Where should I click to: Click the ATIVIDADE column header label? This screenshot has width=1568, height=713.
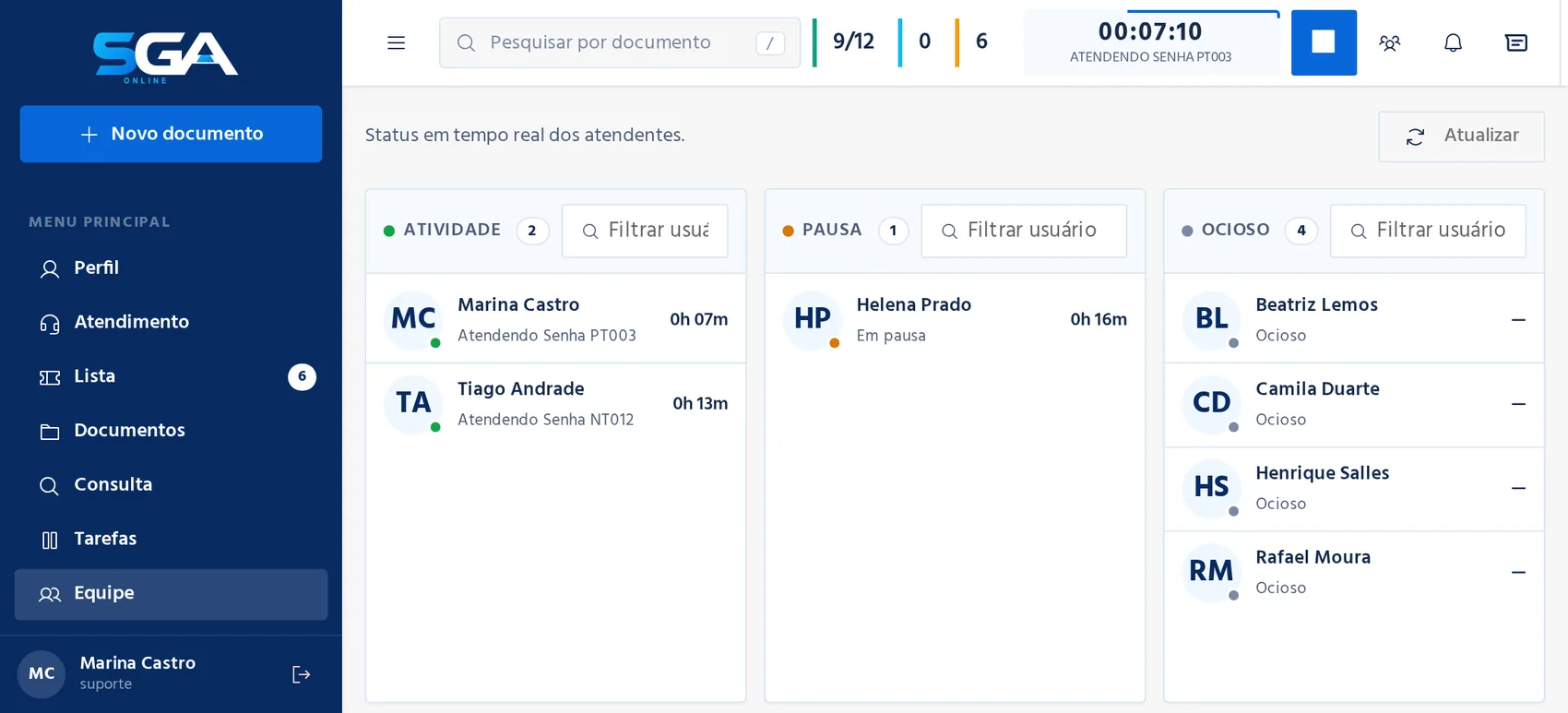pos(452,230)
